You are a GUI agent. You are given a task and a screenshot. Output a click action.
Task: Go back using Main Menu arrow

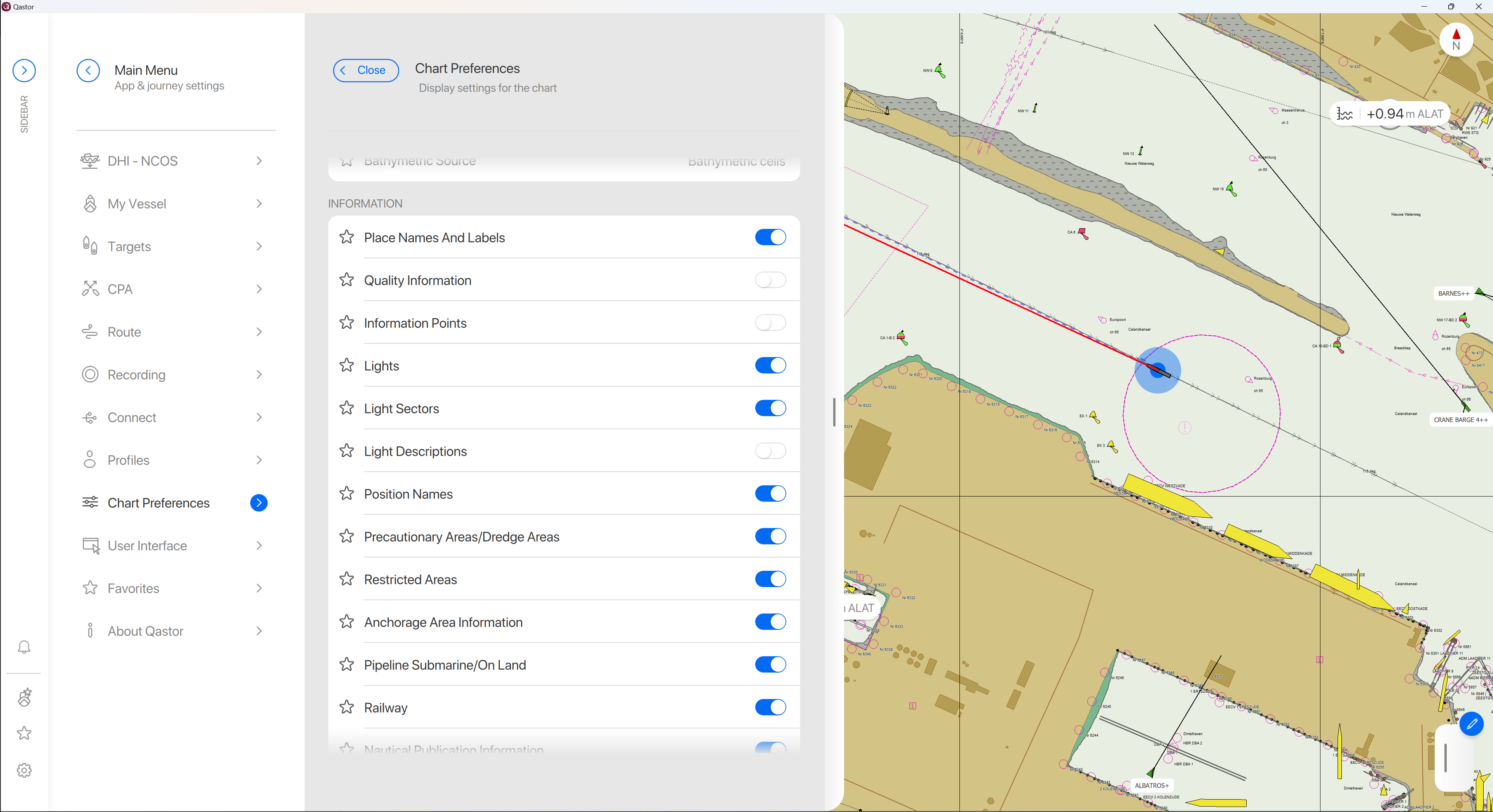(88, 71)
